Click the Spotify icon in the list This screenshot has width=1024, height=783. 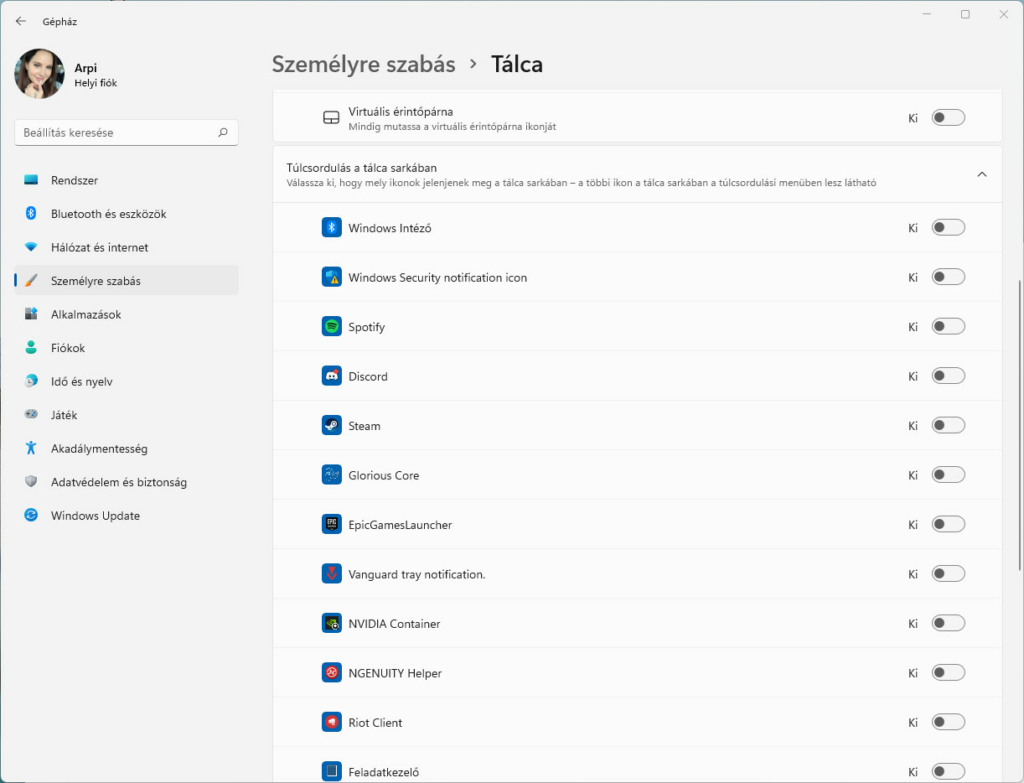tap(332, 327)
